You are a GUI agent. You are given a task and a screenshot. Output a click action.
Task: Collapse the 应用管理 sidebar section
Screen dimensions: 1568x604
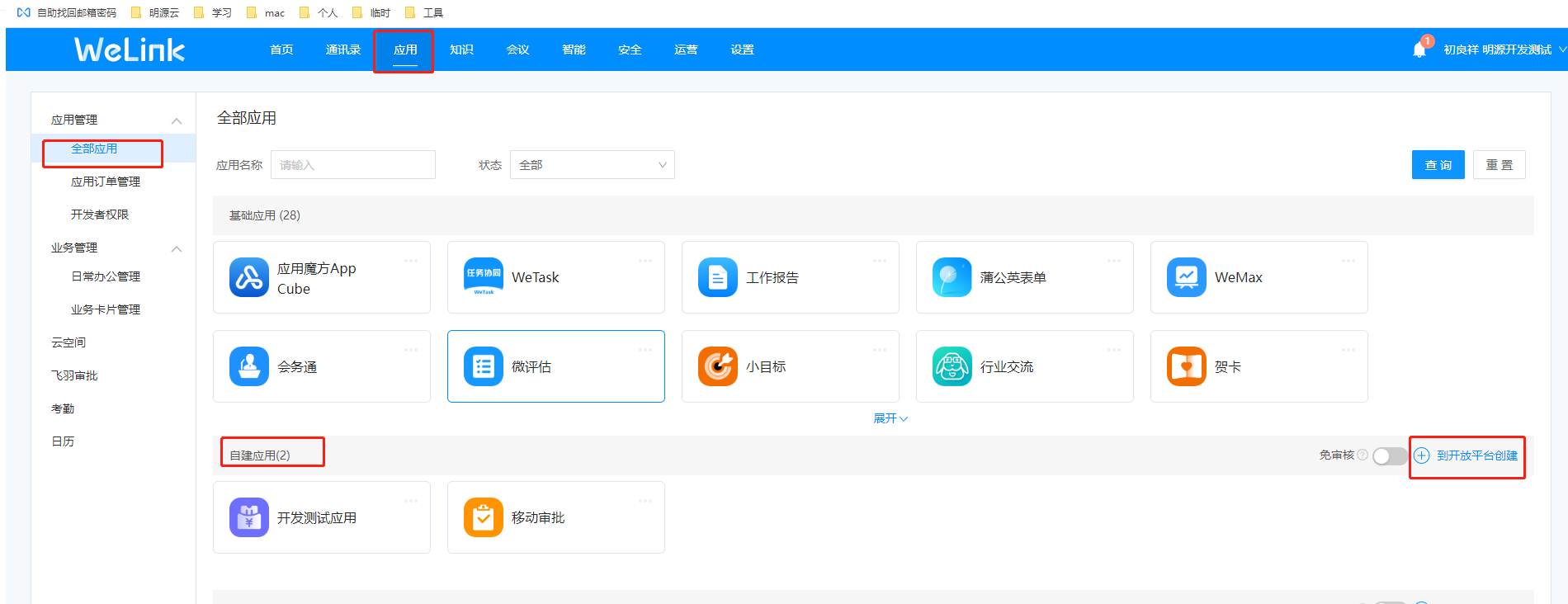tap(177, 120)
